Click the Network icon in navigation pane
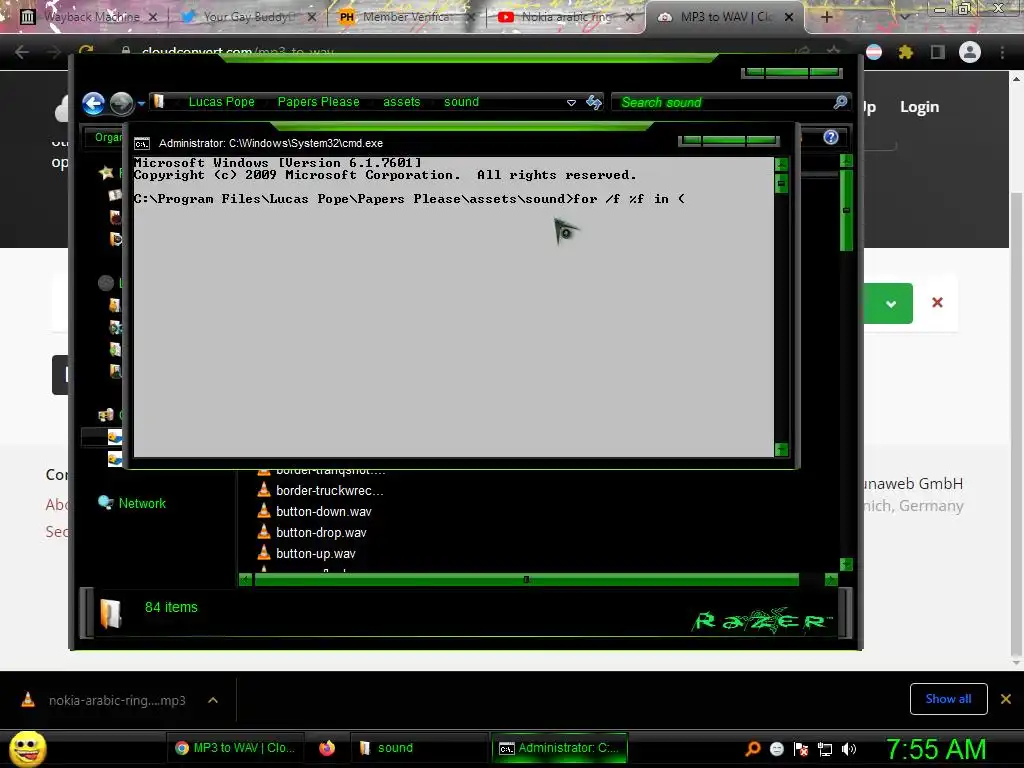This screenshot has width=1024, height=768. coord(105,502)
